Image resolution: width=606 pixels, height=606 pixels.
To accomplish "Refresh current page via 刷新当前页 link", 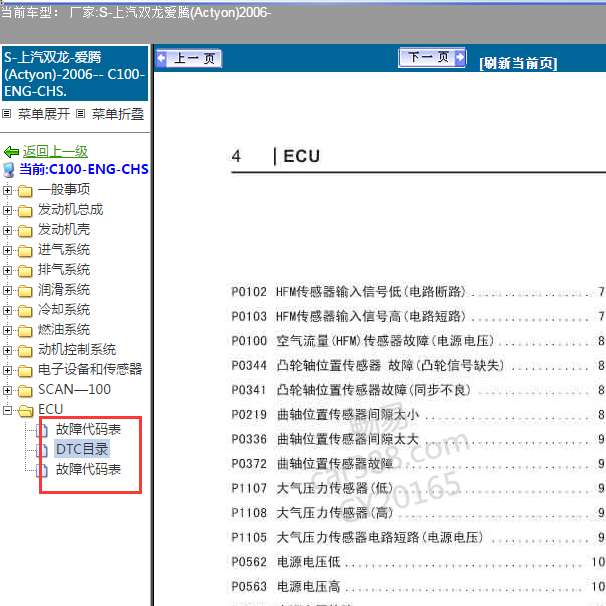I will tap(518, 63).
